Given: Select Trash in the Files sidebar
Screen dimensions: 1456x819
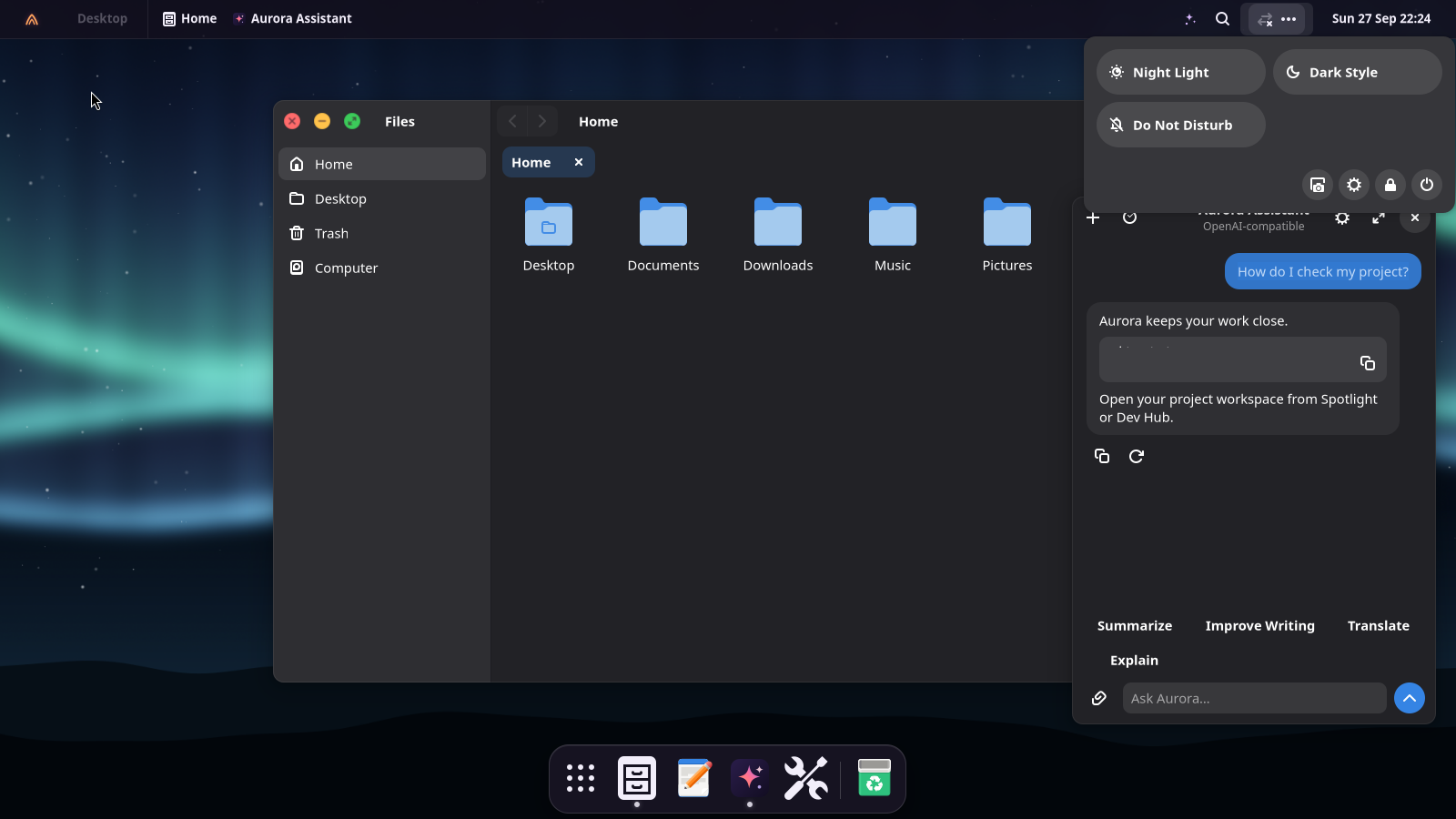Looking at the screenshot, I should (382, 233).
